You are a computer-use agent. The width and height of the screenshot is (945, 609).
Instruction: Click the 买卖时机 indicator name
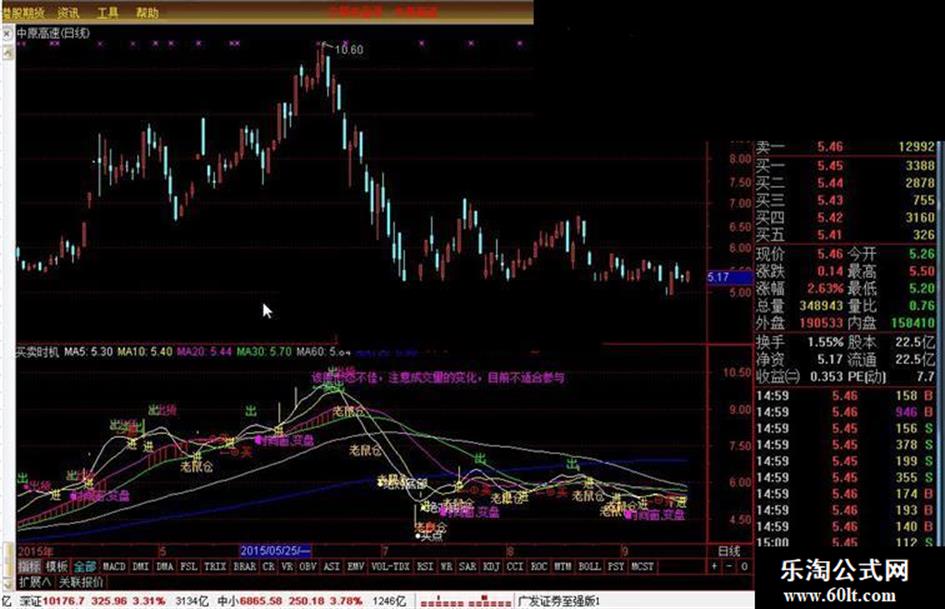pyautogui.click(x=37, y=352)
